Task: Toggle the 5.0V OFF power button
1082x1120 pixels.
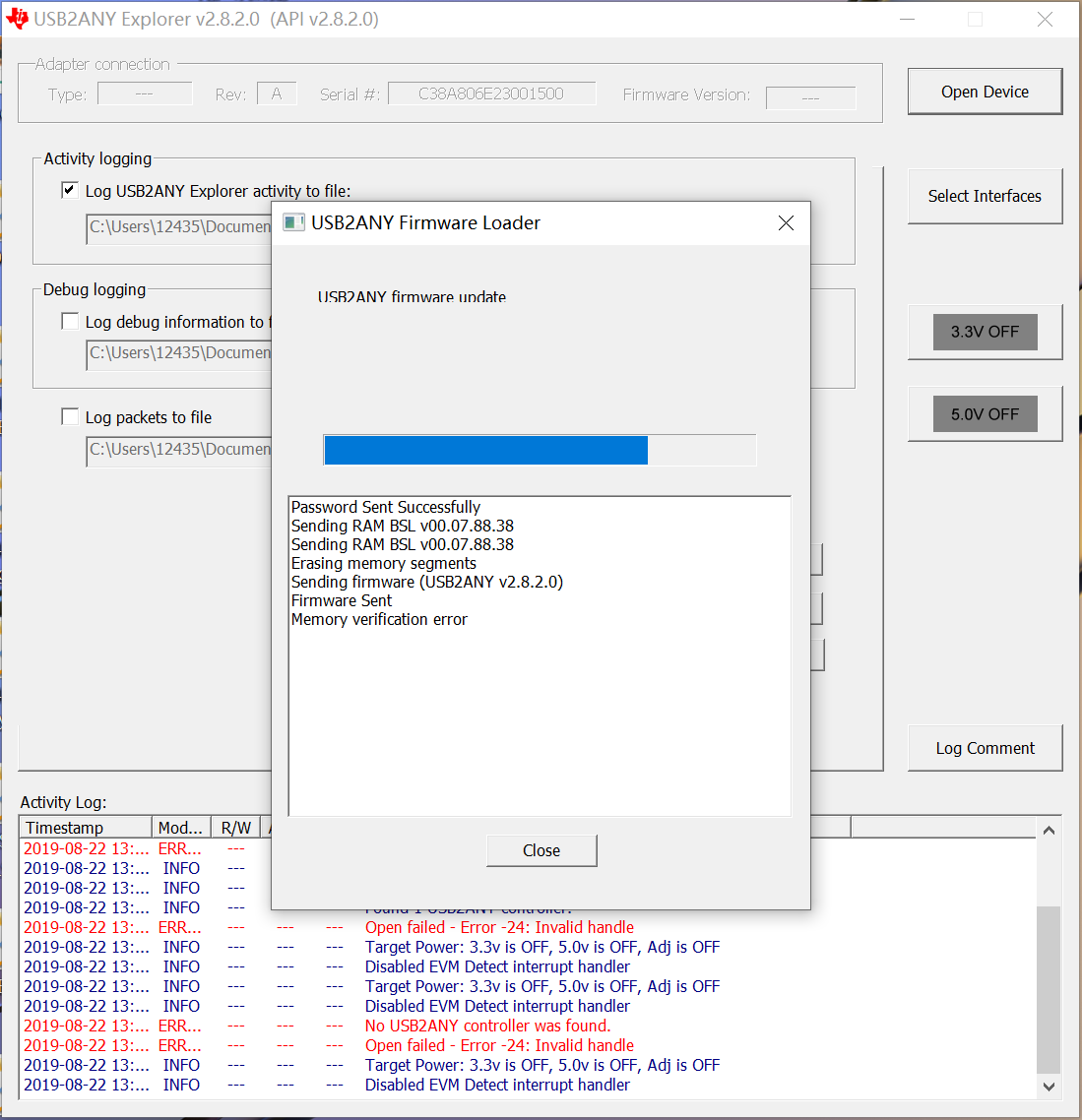Action: (x=985, y=414)
